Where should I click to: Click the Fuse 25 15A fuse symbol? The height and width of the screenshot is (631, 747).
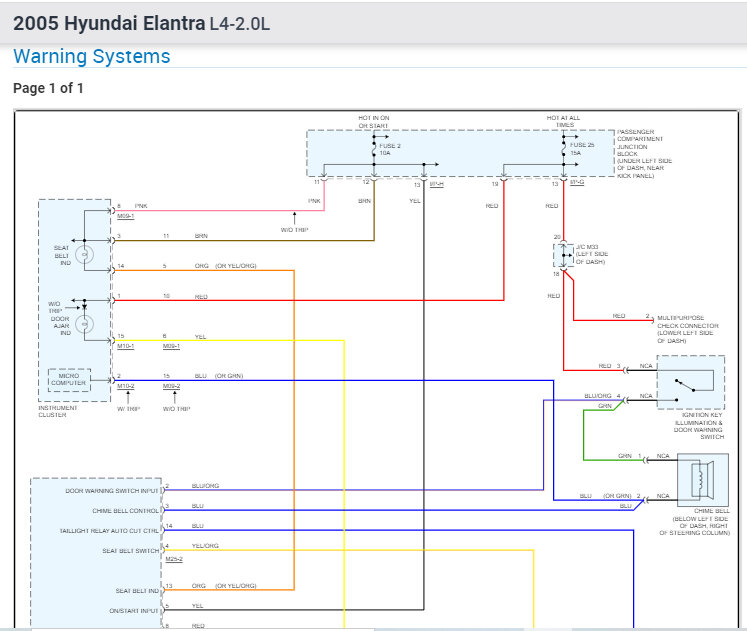pyautogui.click(x=564, y=149)
